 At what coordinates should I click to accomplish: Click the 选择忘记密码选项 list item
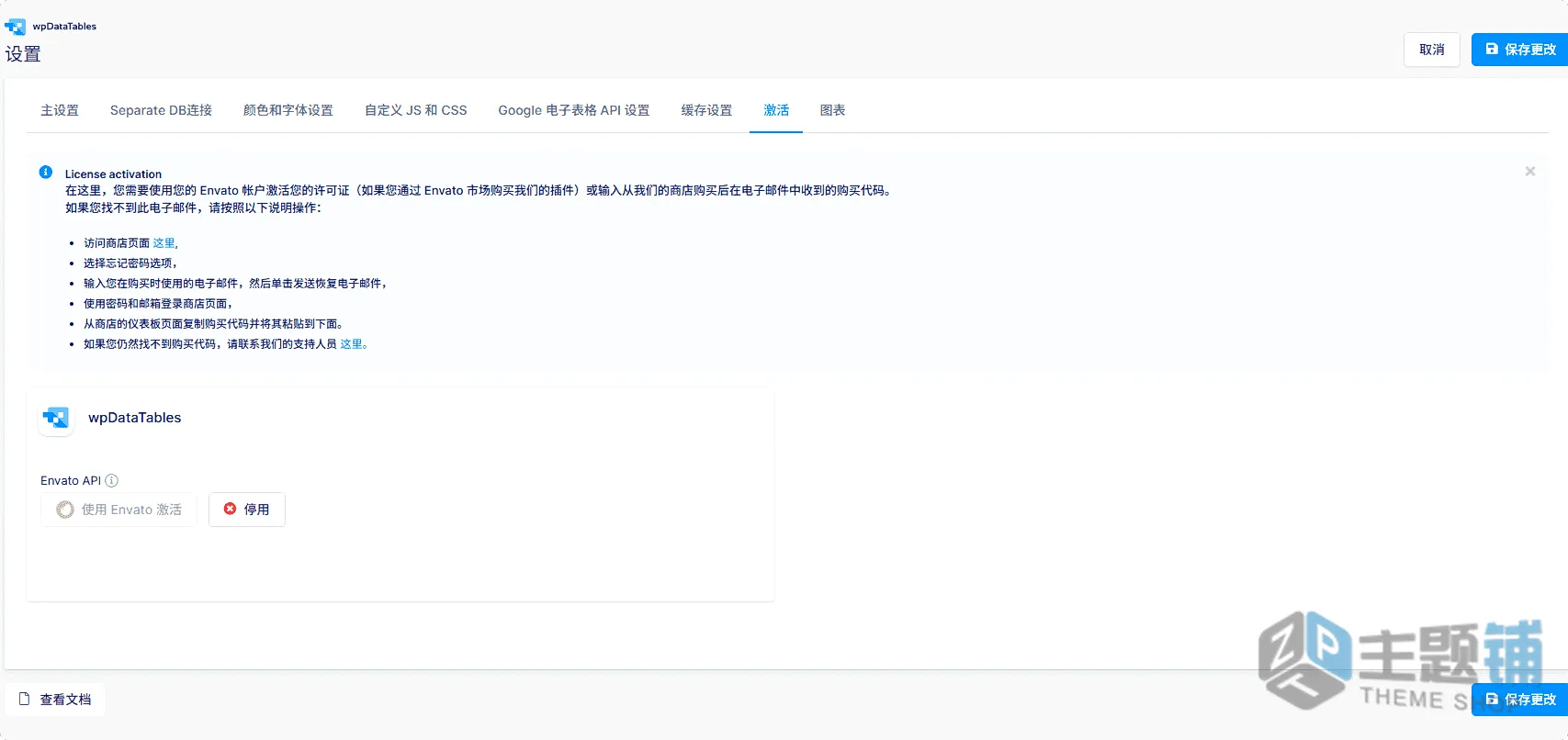click(130, 263)
